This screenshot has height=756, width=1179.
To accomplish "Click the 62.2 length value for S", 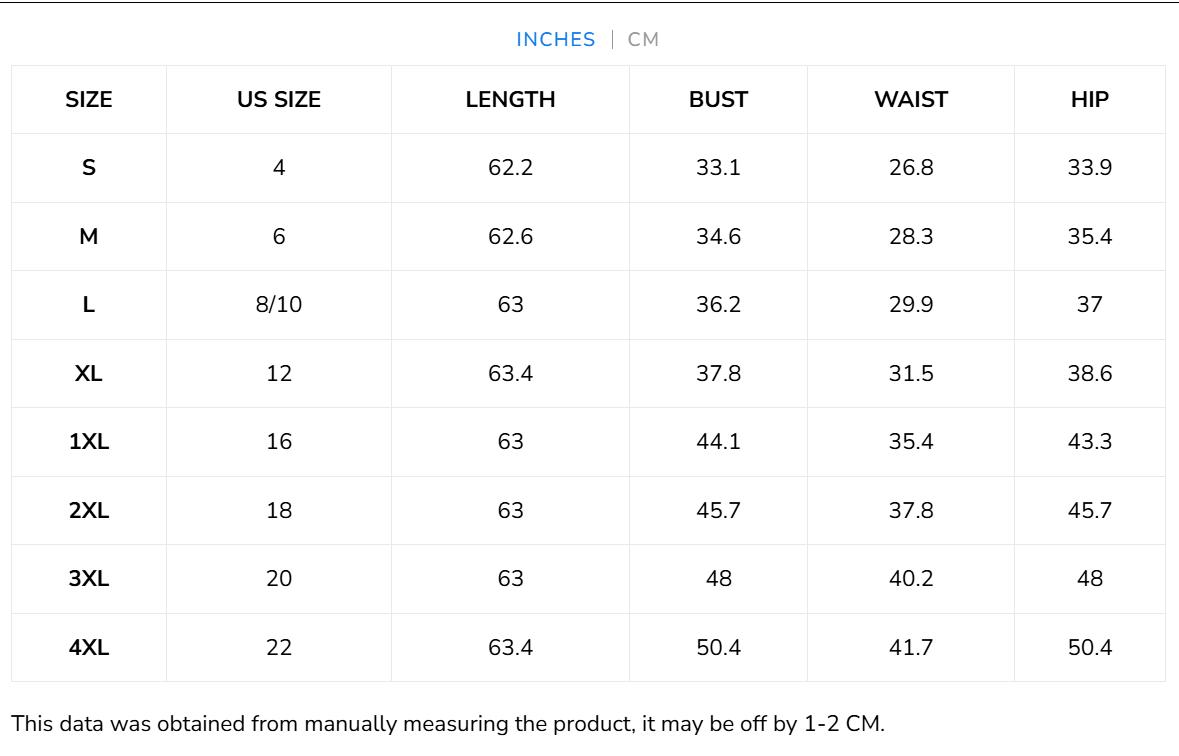I will point(510,168).
